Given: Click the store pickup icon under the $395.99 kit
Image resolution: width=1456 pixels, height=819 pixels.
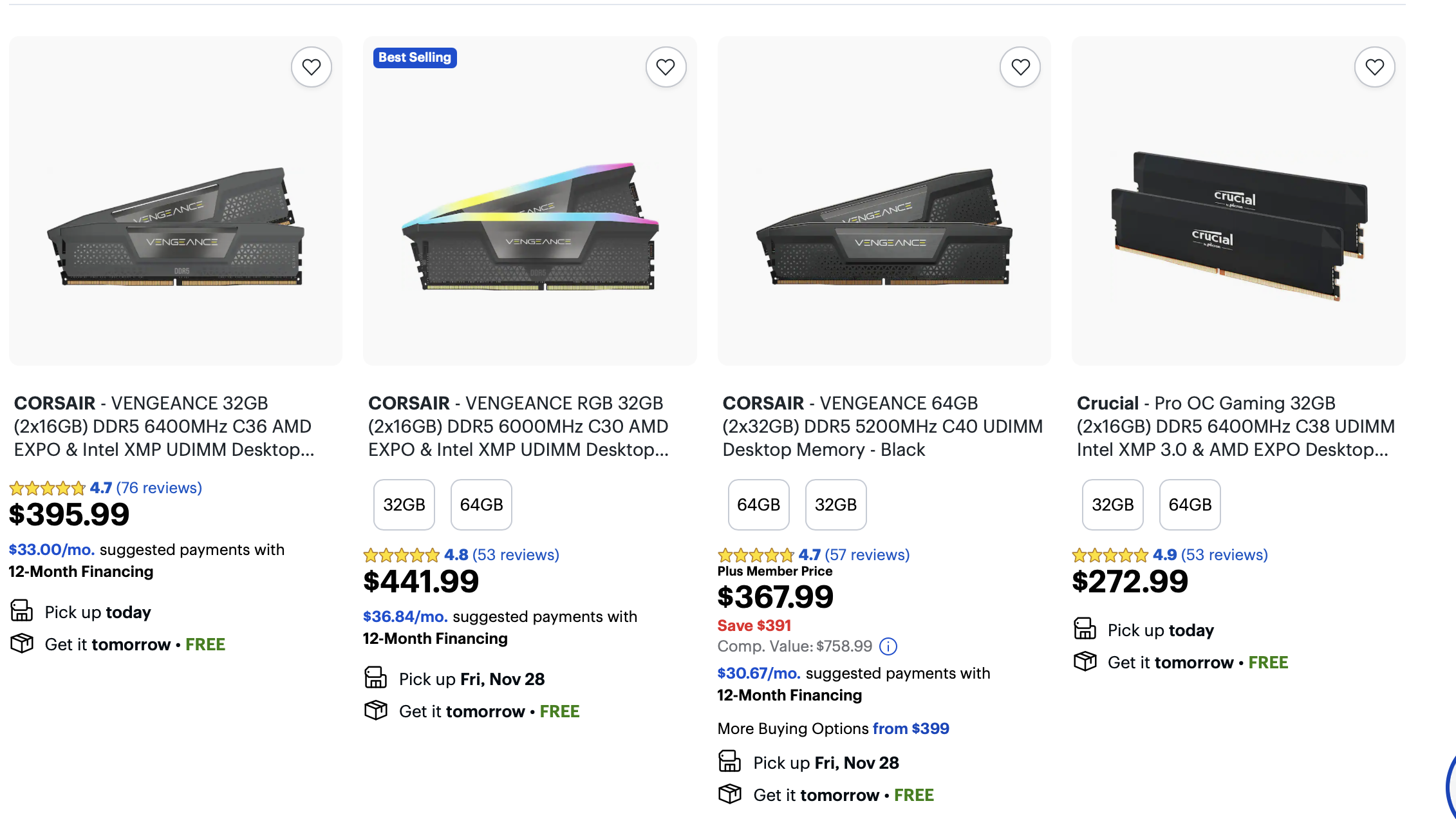Looking at the screenshot, I should tap(22, 610).
